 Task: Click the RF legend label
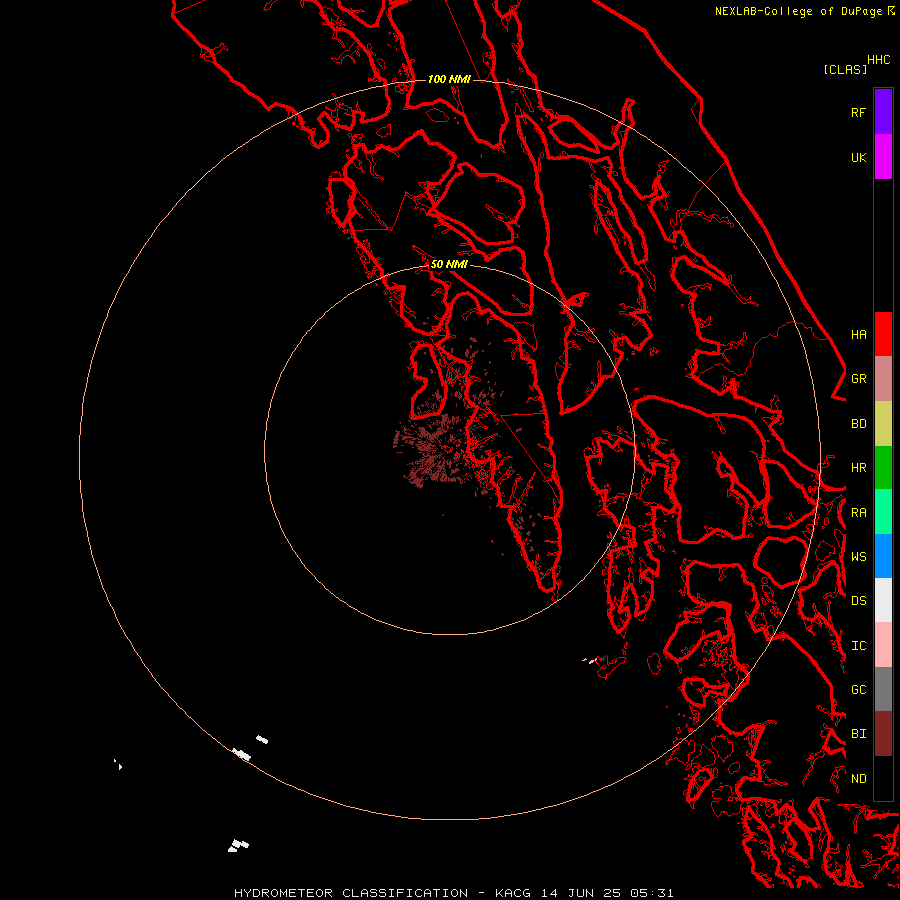(858, 112)
